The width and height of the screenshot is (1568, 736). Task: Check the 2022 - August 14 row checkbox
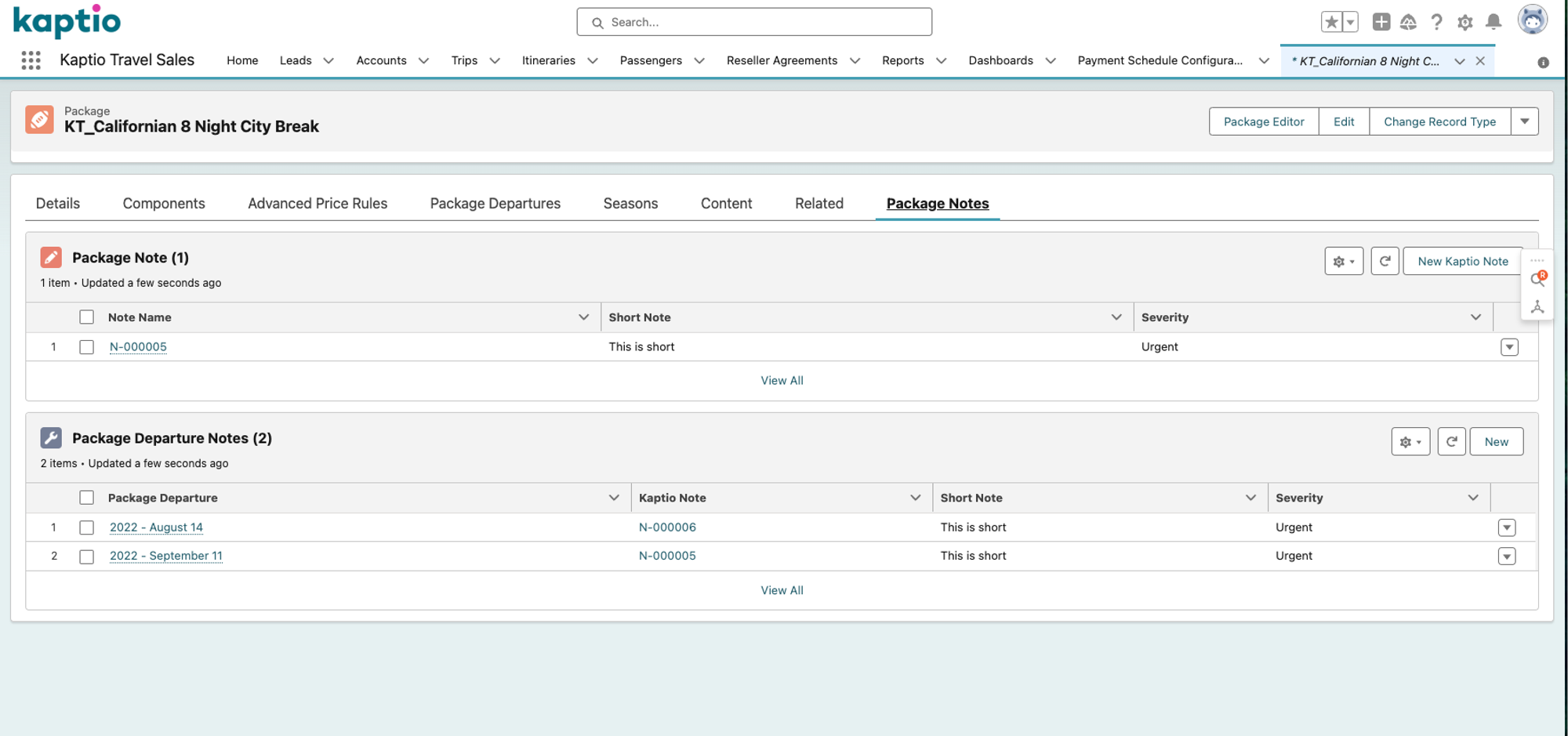pyautogui.click(x=86, y=528)
